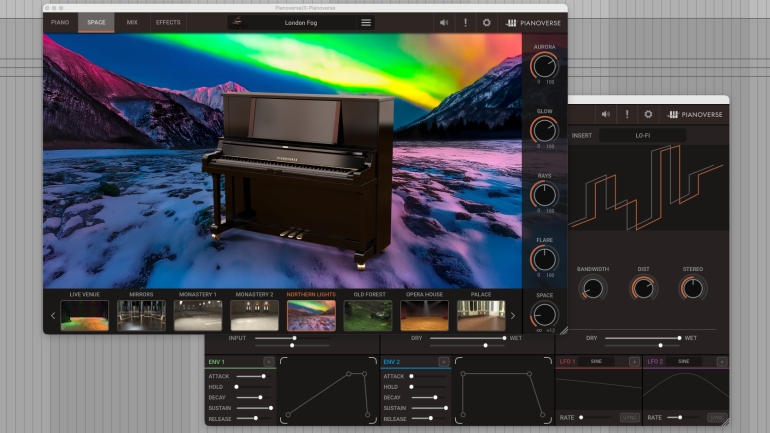Adjust the STEREO knob
This screenshot has height=433, width=770.
[x=693, y=288]
